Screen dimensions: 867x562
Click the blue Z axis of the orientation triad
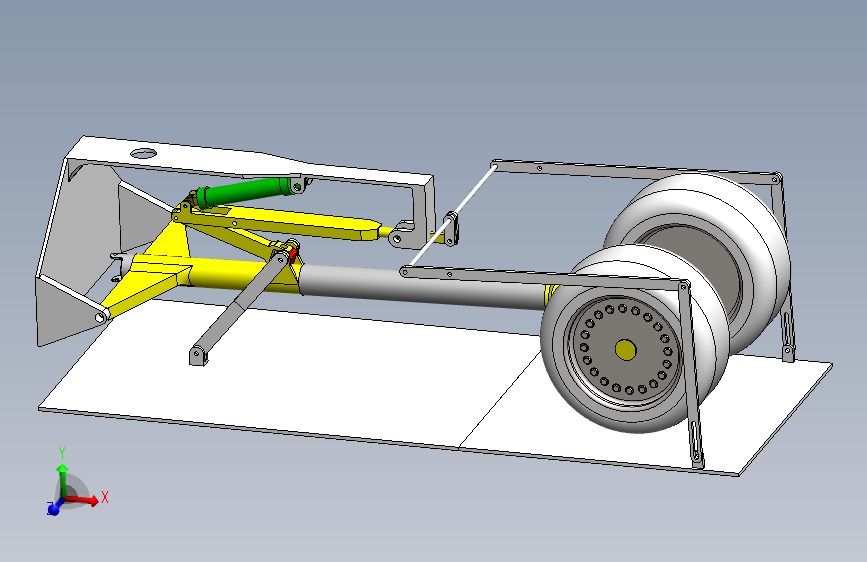(x=54, y=508)
